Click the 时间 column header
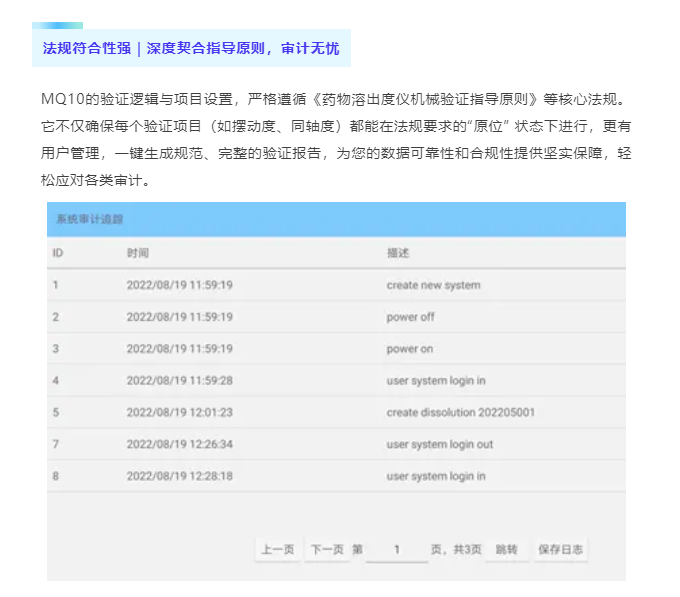This screenshot has height=597, width=680. click(x=138, y=253)
